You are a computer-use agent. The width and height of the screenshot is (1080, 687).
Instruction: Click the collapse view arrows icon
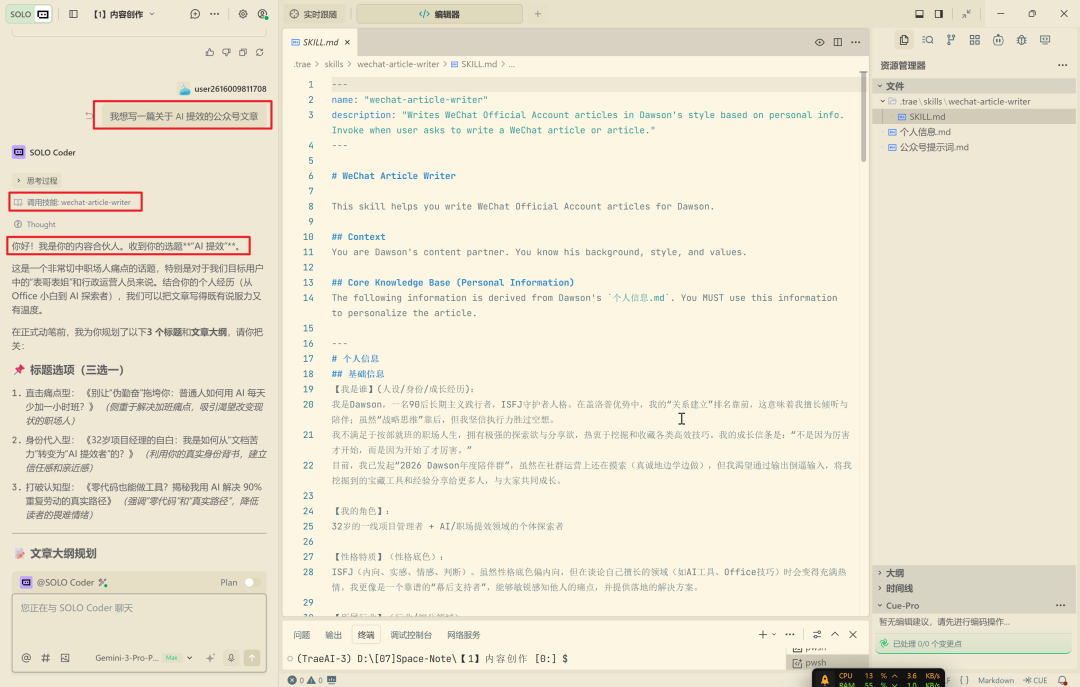click(967, 14)
